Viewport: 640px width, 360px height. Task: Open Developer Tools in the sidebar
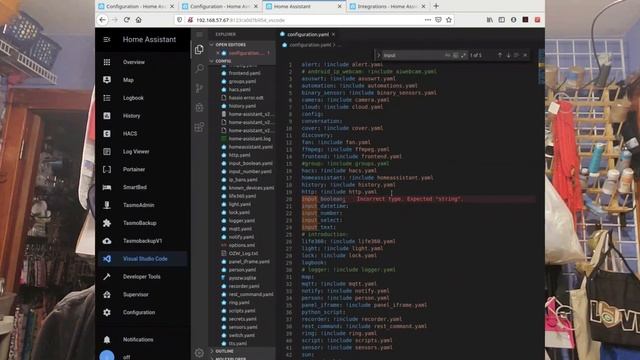142,277
